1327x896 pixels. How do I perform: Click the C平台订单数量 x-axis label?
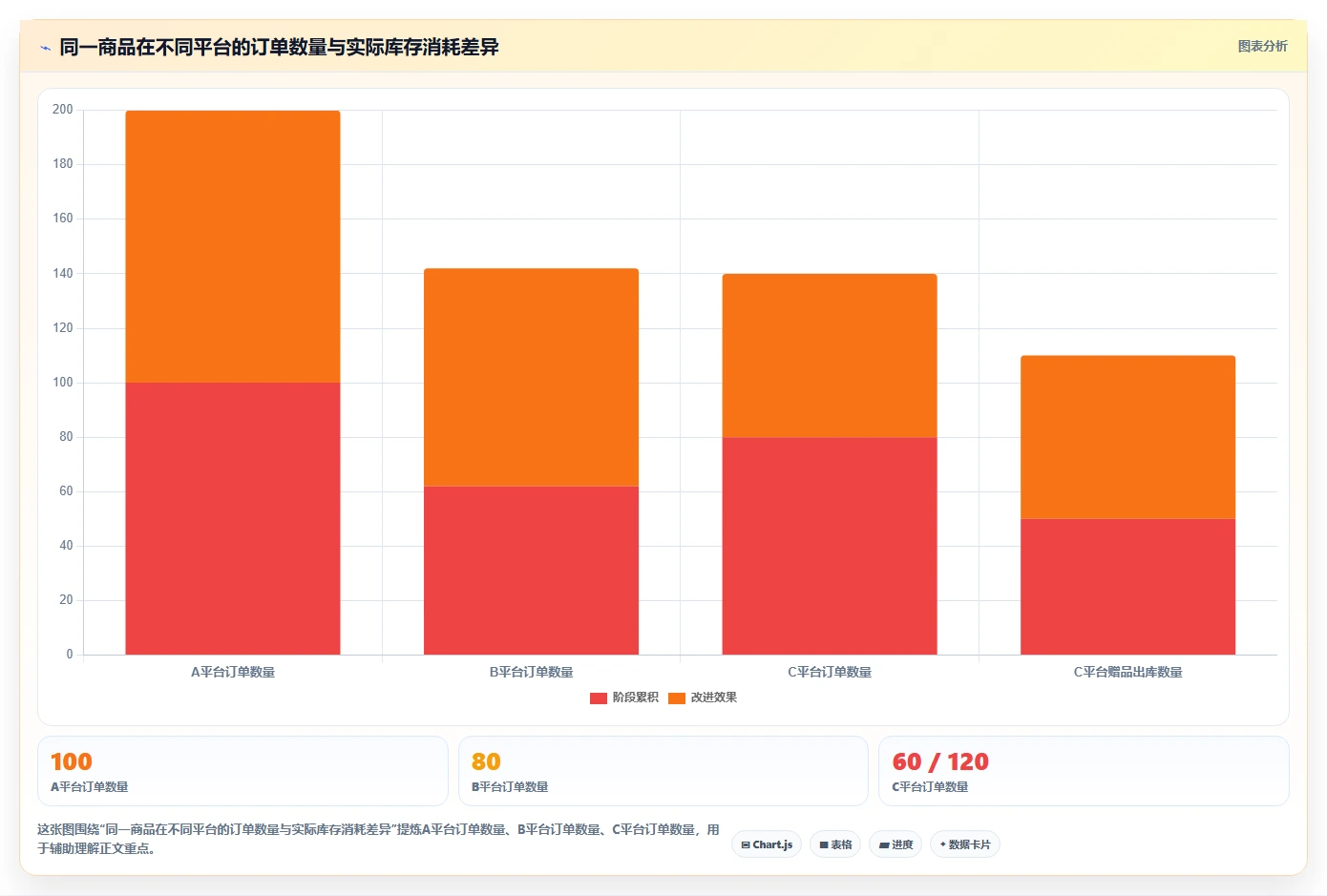point(830,672)
